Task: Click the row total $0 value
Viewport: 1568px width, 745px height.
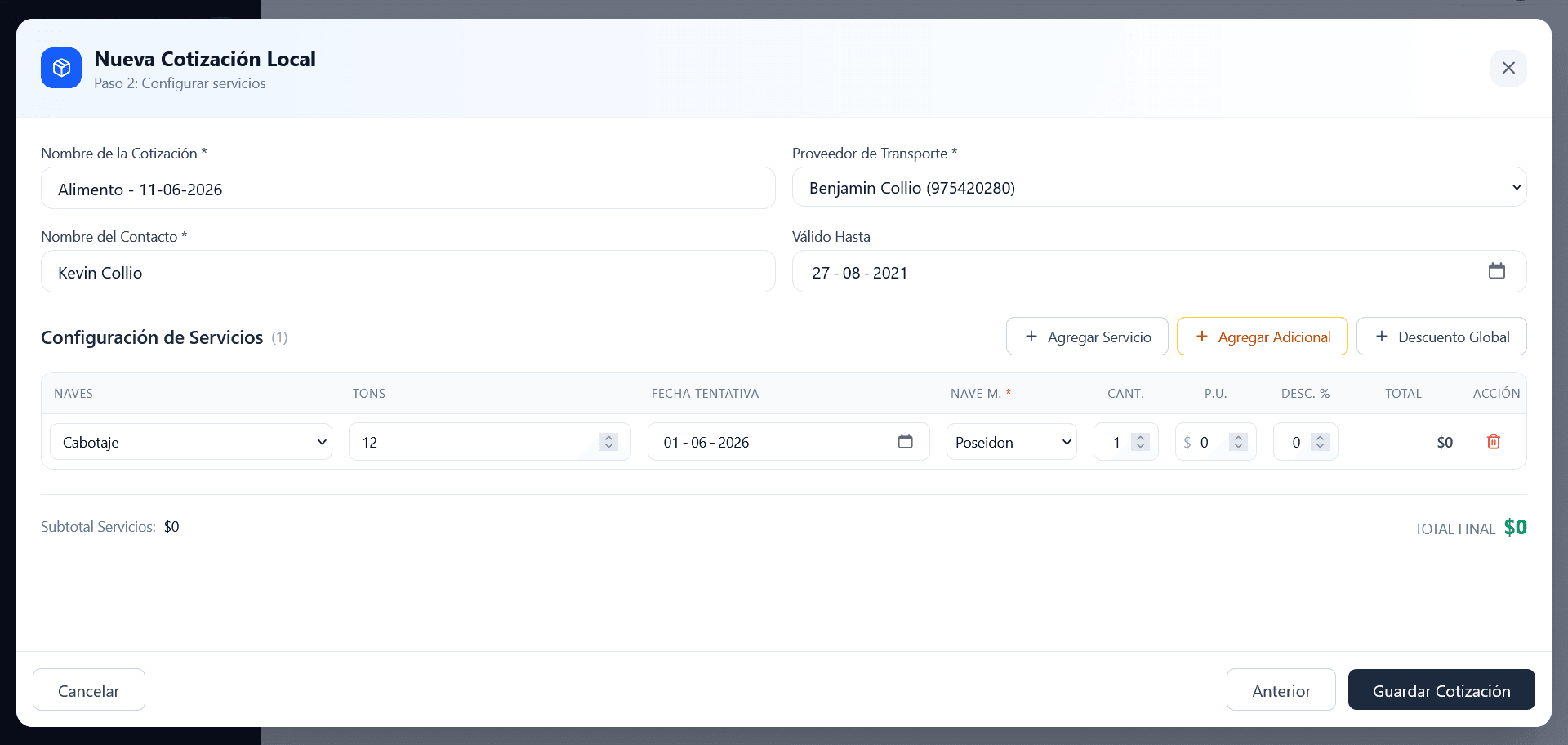Action: (x=1445, y=442)
